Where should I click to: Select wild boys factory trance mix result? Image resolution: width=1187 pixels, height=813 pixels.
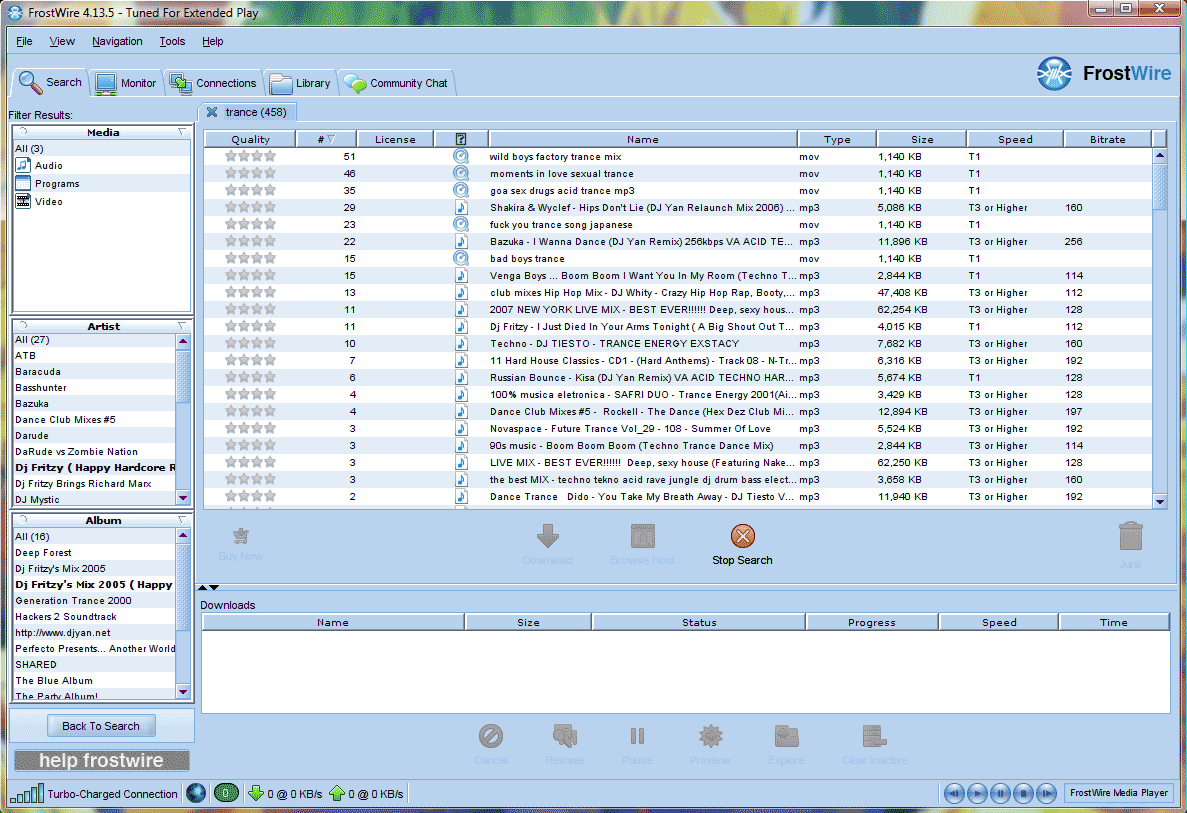pos(678,157)
